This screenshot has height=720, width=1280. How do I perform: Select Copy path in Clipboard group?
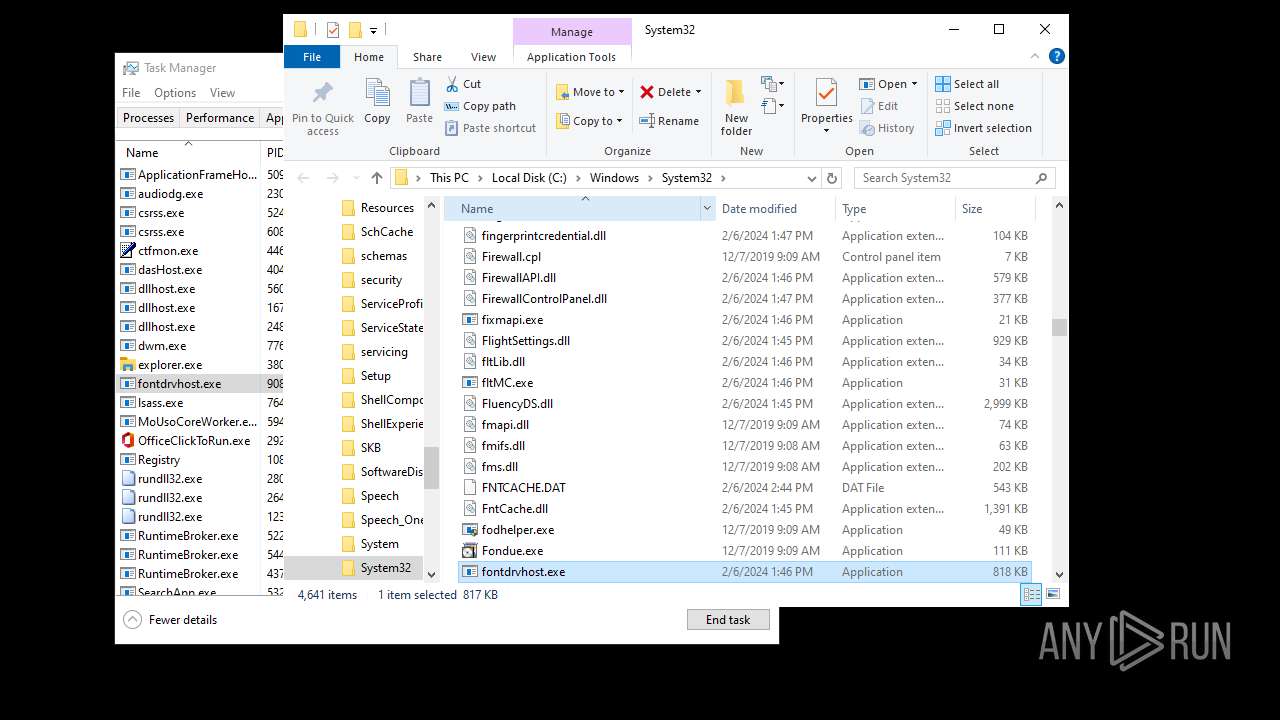click(481, 106)
